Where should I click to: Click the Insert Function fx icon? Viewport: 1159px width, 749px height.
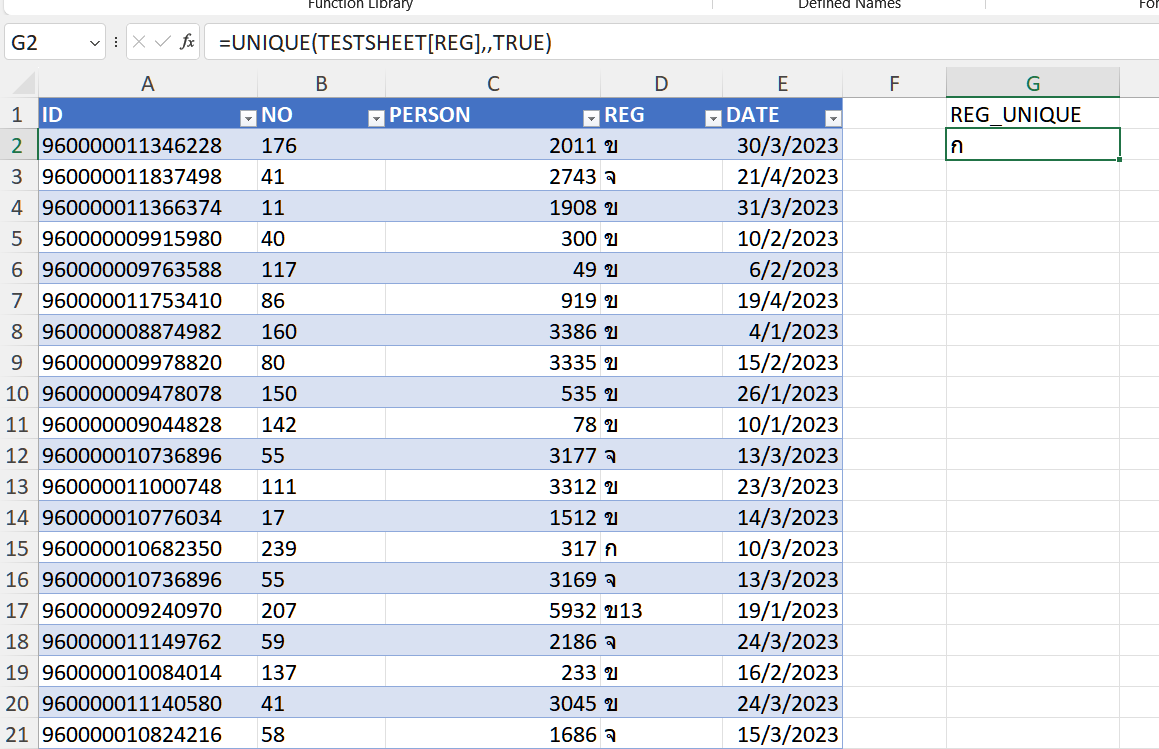tap(188, 42)
